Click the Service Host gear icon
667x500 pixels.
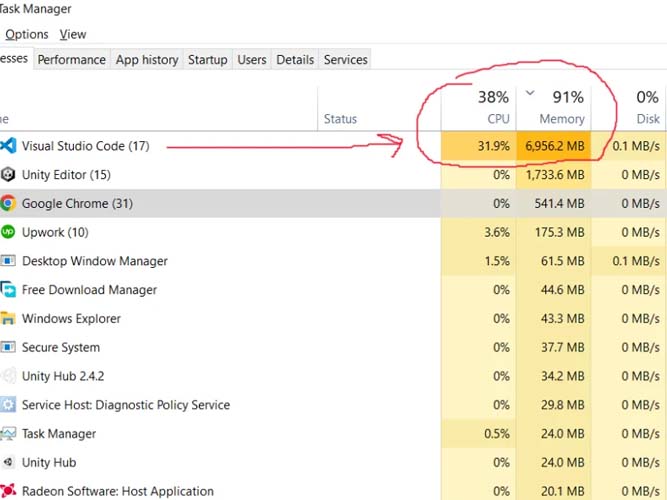(8, 405)
